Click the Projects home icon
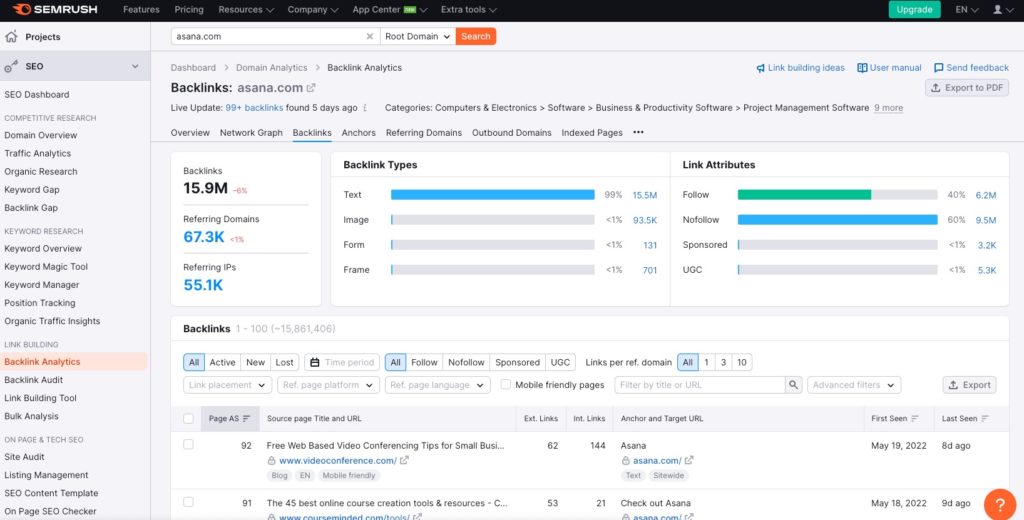This screenshot has width=1024, height=520. [10, 37]
